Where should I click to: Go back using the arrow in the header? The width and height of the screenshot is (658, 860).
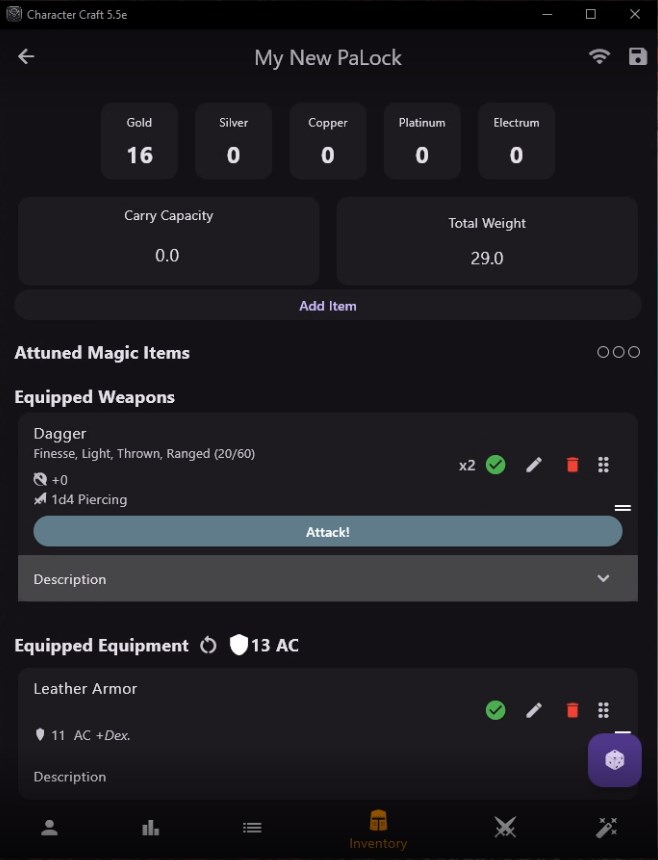click(25, 56)
